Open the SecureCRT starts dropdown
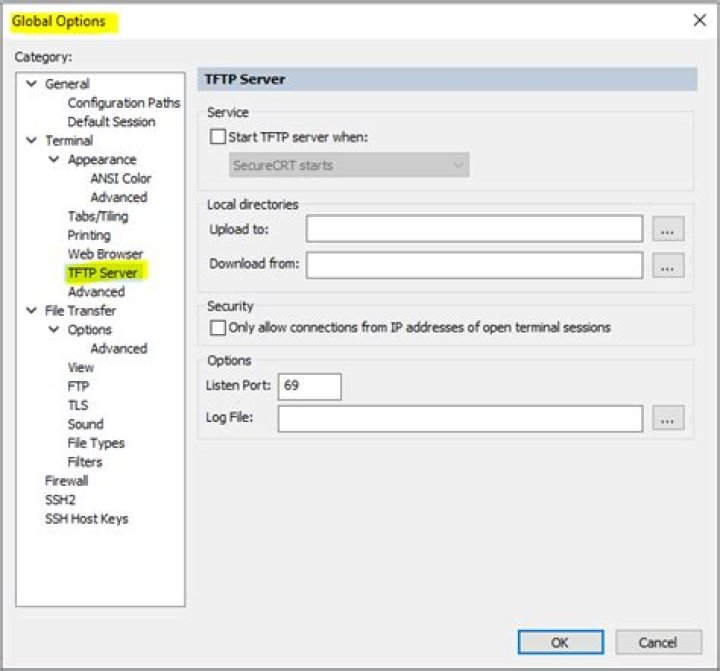This screenshot has height=671, width=720. [x=349, y=165]
